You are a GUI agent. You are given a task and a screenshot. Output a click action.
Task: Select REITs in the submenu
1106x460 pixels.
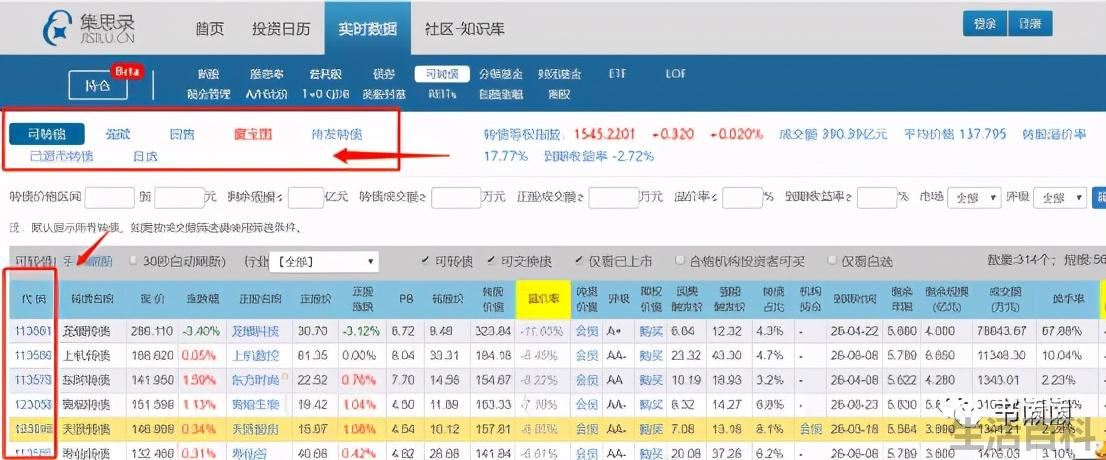[x=442, y=94]
